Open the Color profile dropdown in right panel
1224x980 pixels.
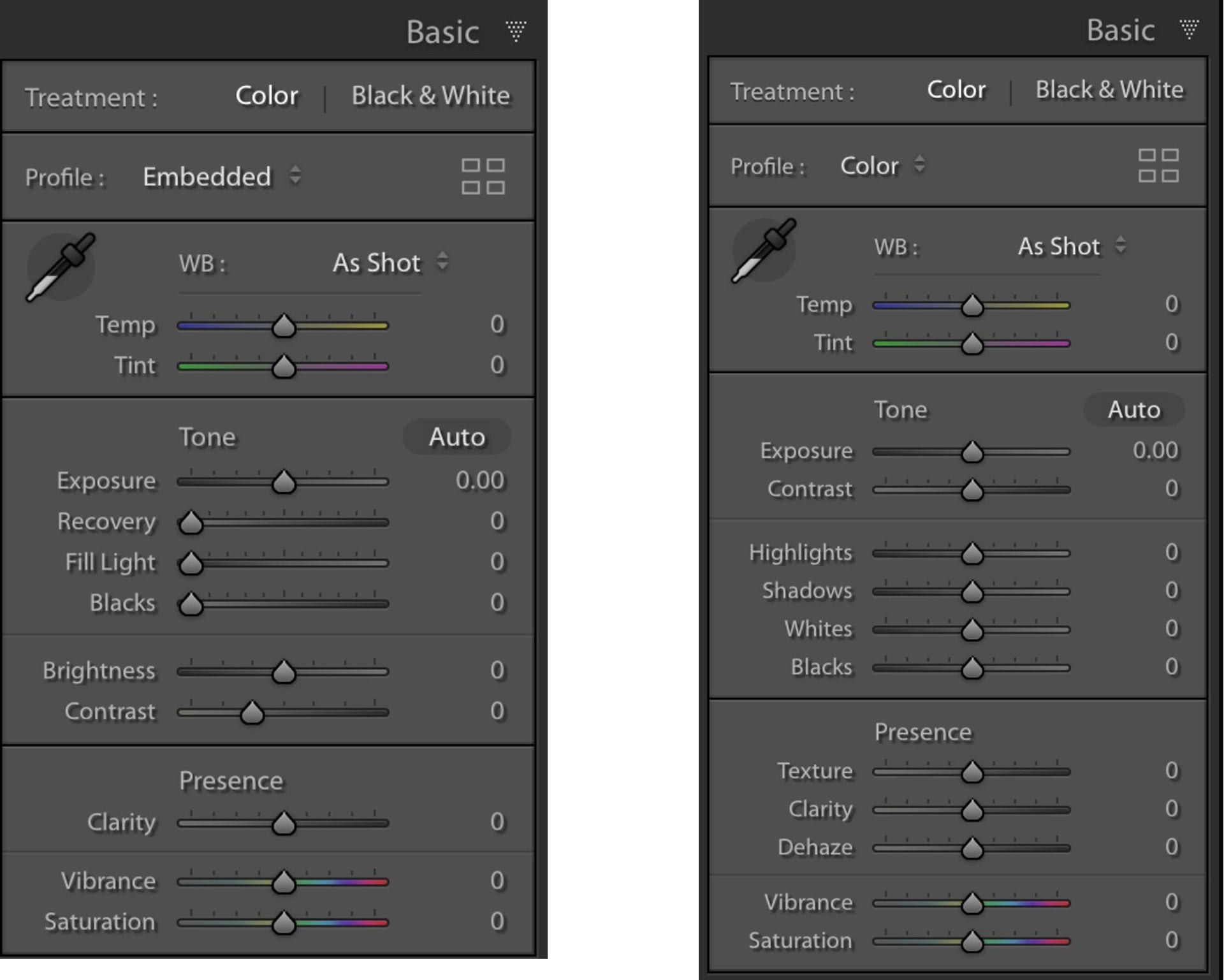[x=882, y=166]
